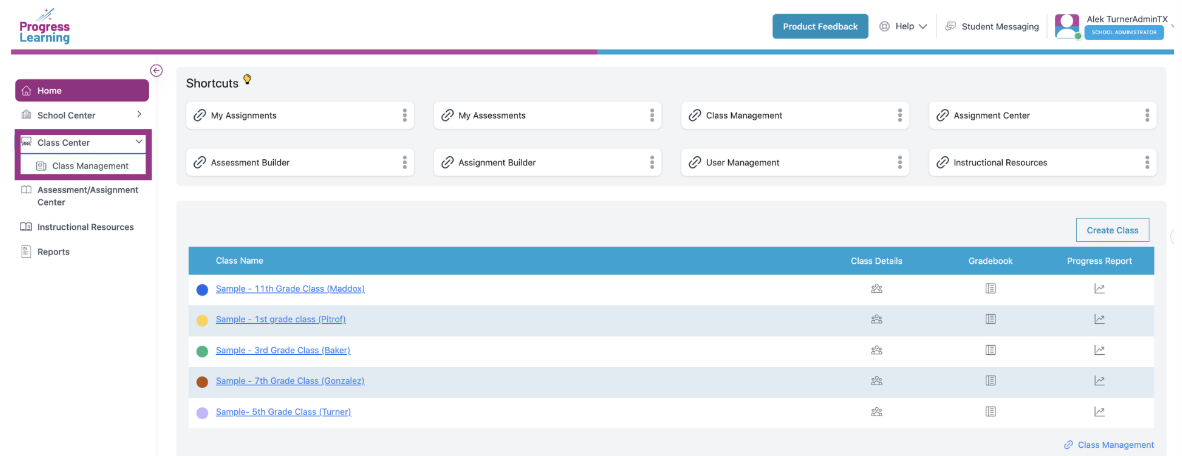Screen dimensions: 1182x456
Task: Open Gradebook for 5th Grade Class (Turner)
Action: [x=991, y=412]
